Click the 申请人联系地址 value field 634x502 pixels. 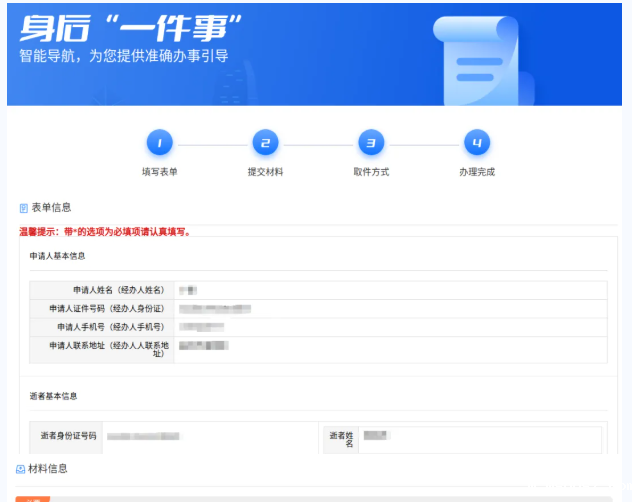pos(390,349)
